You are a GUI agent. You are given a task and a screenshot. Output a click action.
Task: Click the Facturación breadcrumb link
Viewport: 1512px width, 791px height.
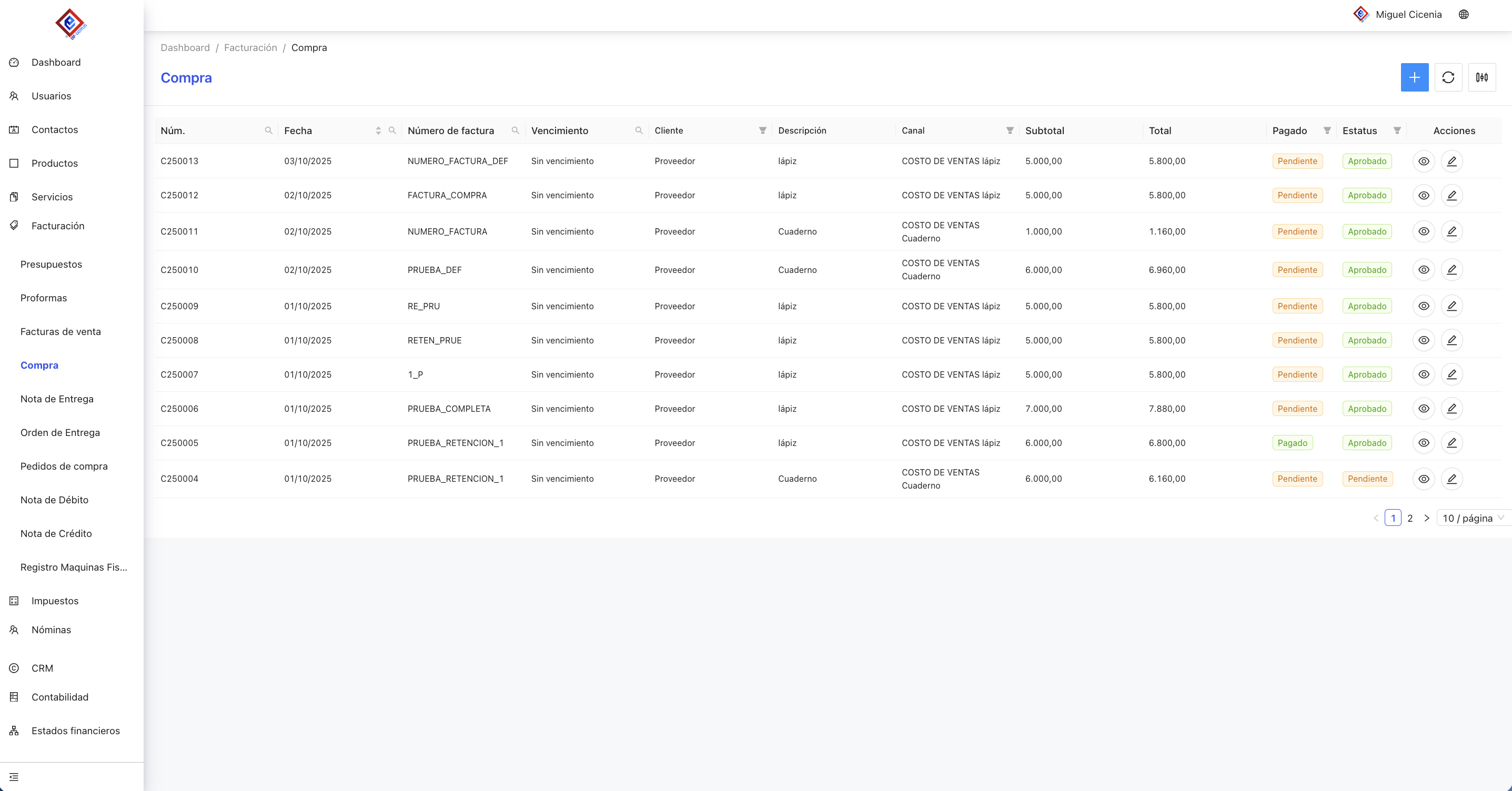point(250,47)
